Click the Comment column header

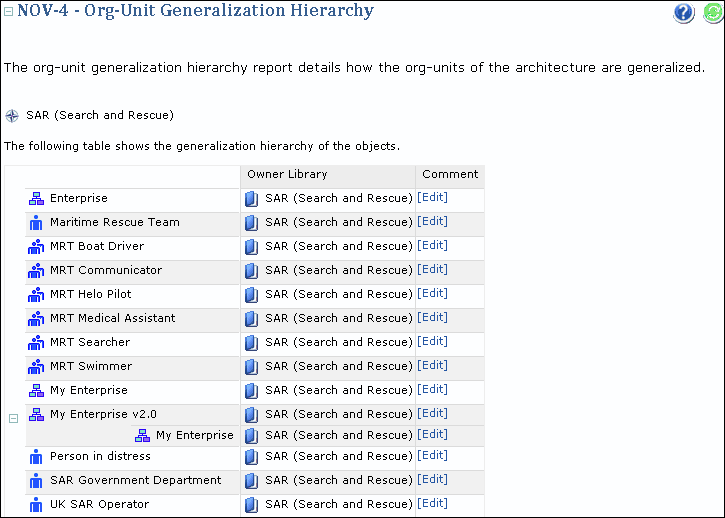tap(450, 174)
